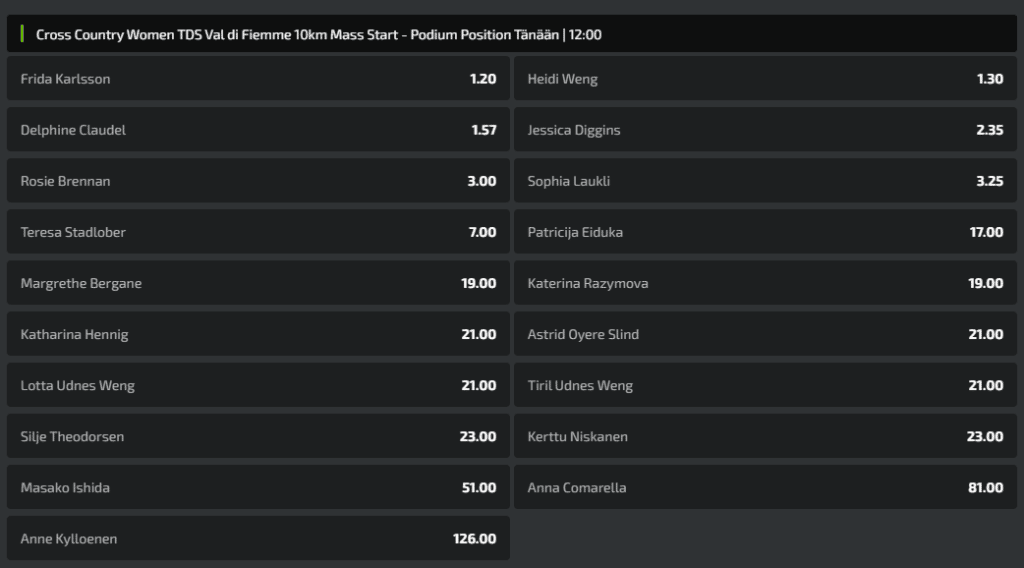Viewport: 1024px width, 568px height.
Task: Click Rosie Brennan odds 3.00
Action: pos(258,181)
